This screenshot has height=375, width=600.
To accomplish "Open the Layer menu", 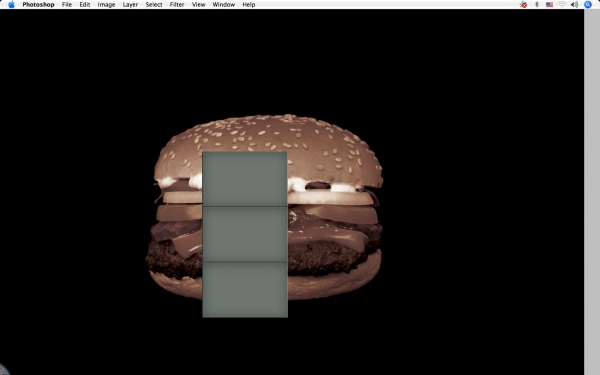I will pyautogui.click(x=130, y=5).
